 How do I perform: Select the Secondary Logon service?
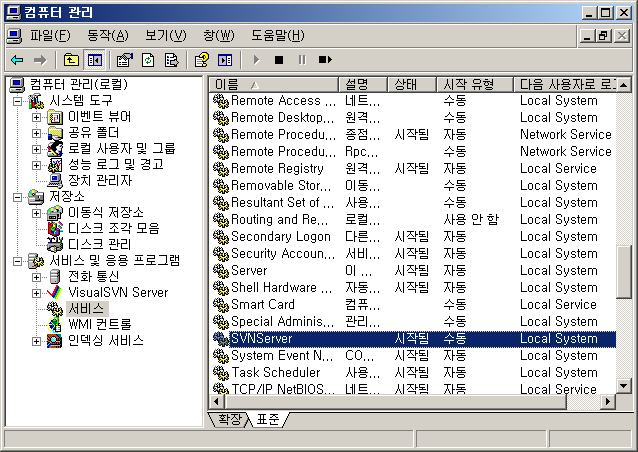point(413,237)
